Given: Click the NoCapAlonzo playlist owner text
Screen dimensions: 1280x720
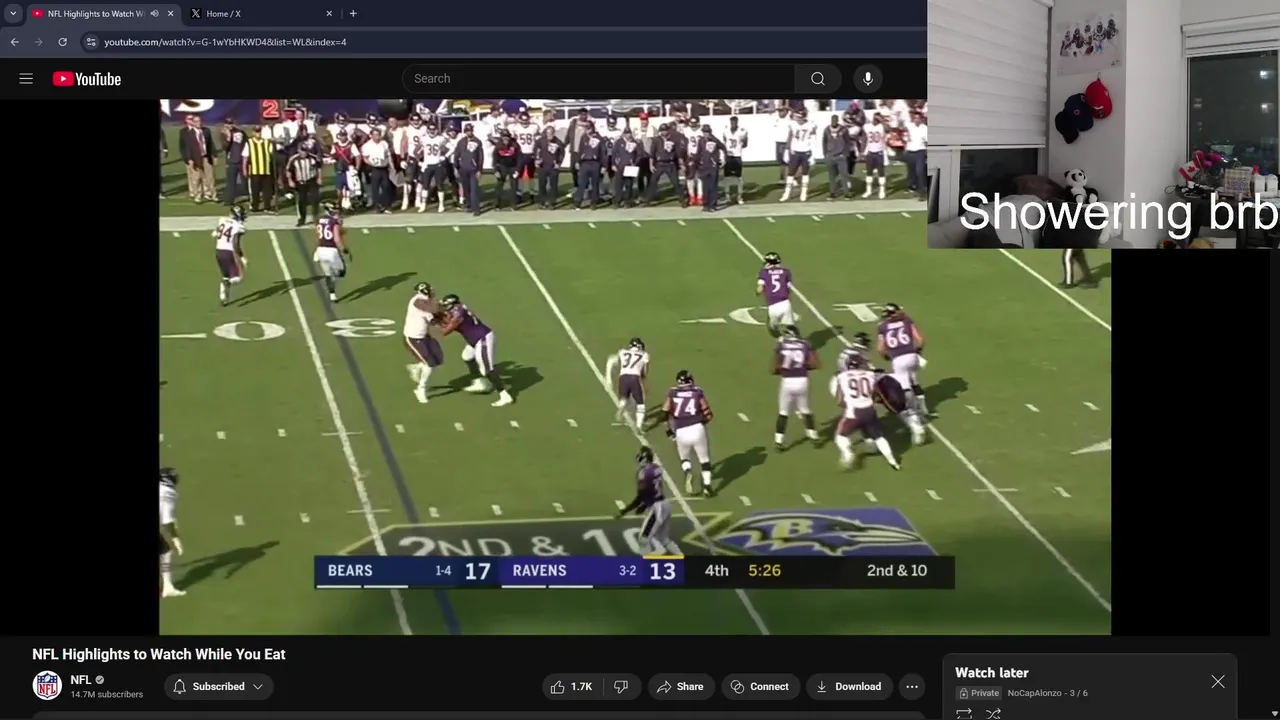Looking at the screenshot, I should [1034, 693].
